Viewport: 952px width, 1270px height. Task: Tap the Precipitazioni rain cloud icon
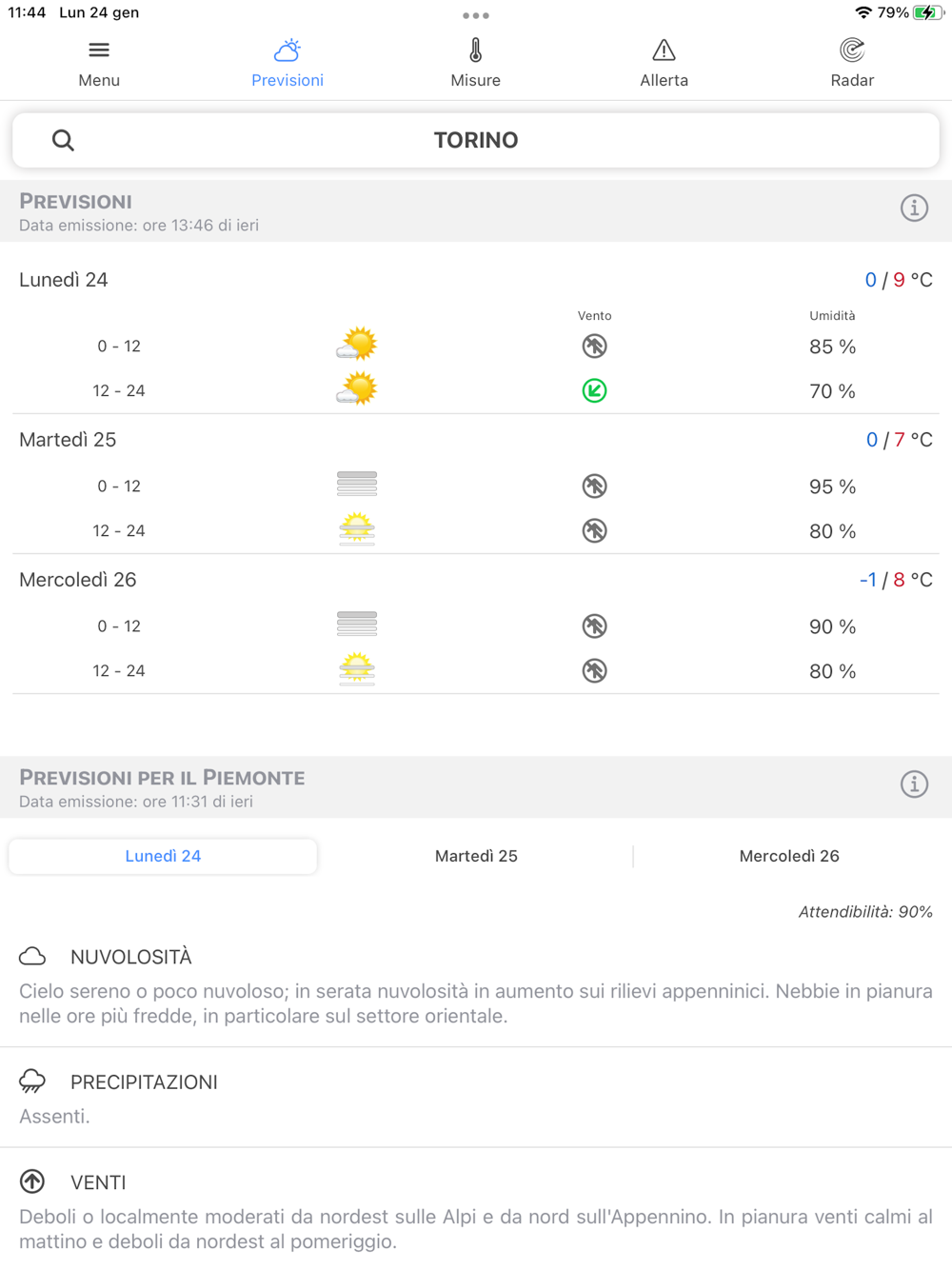[x=32, y=1081]
